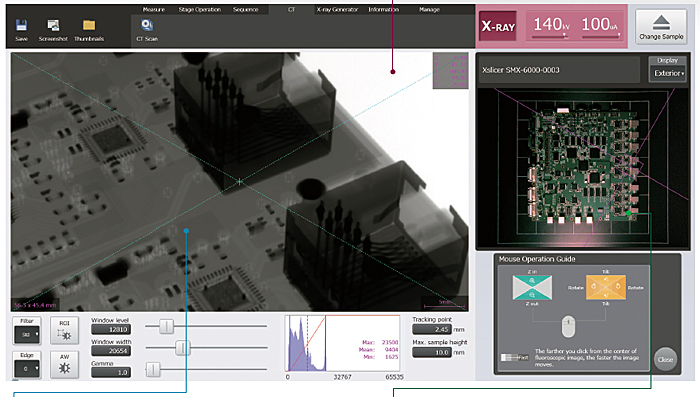Click the Gamma slider handle
This screenshot has width=700, height=397.
point(153,369)
